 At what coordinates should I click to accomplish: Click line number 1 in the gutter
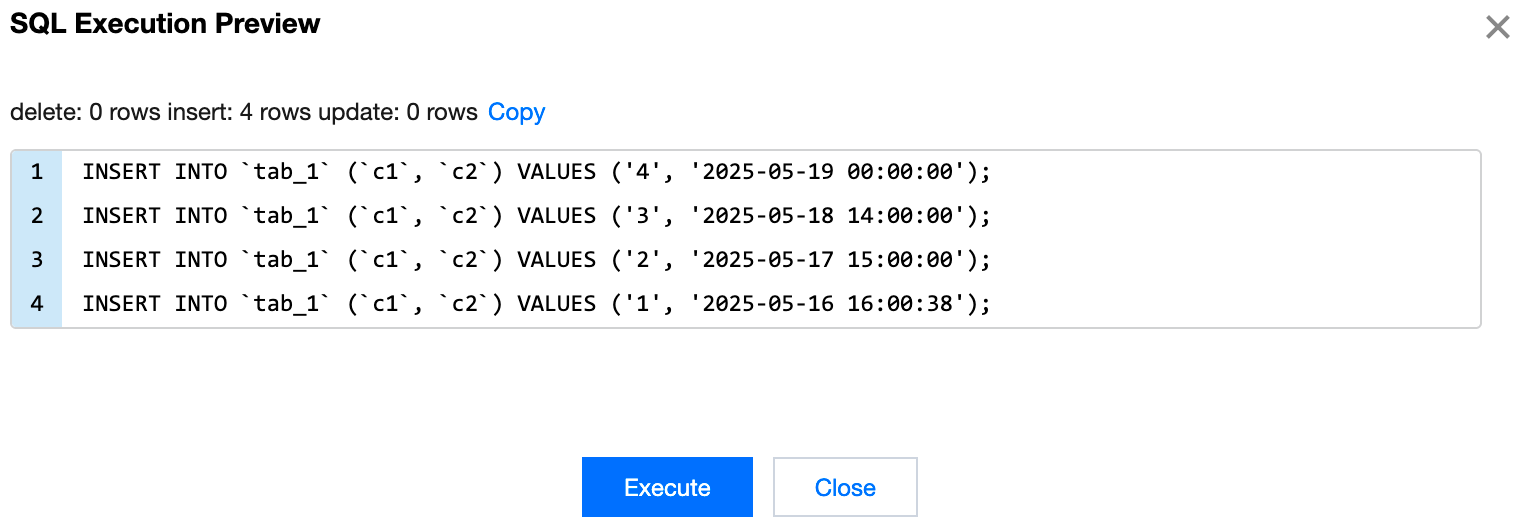(37, 172)
